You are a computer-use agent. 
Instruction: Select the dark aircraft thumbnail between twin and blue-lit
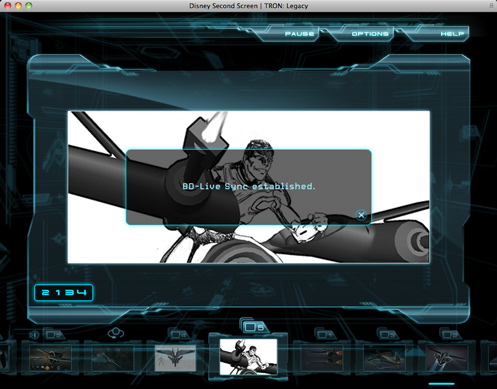click(x=384, y=358)
